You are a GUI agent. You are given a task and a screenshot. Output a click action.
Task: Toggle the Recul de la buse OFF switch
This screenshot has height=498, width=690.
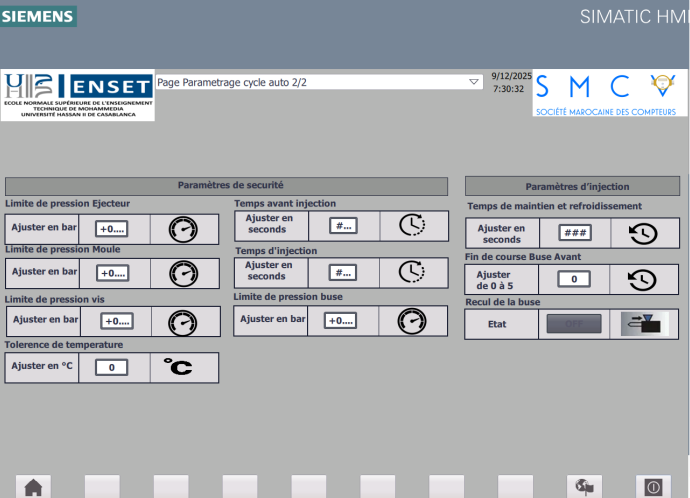573,324
